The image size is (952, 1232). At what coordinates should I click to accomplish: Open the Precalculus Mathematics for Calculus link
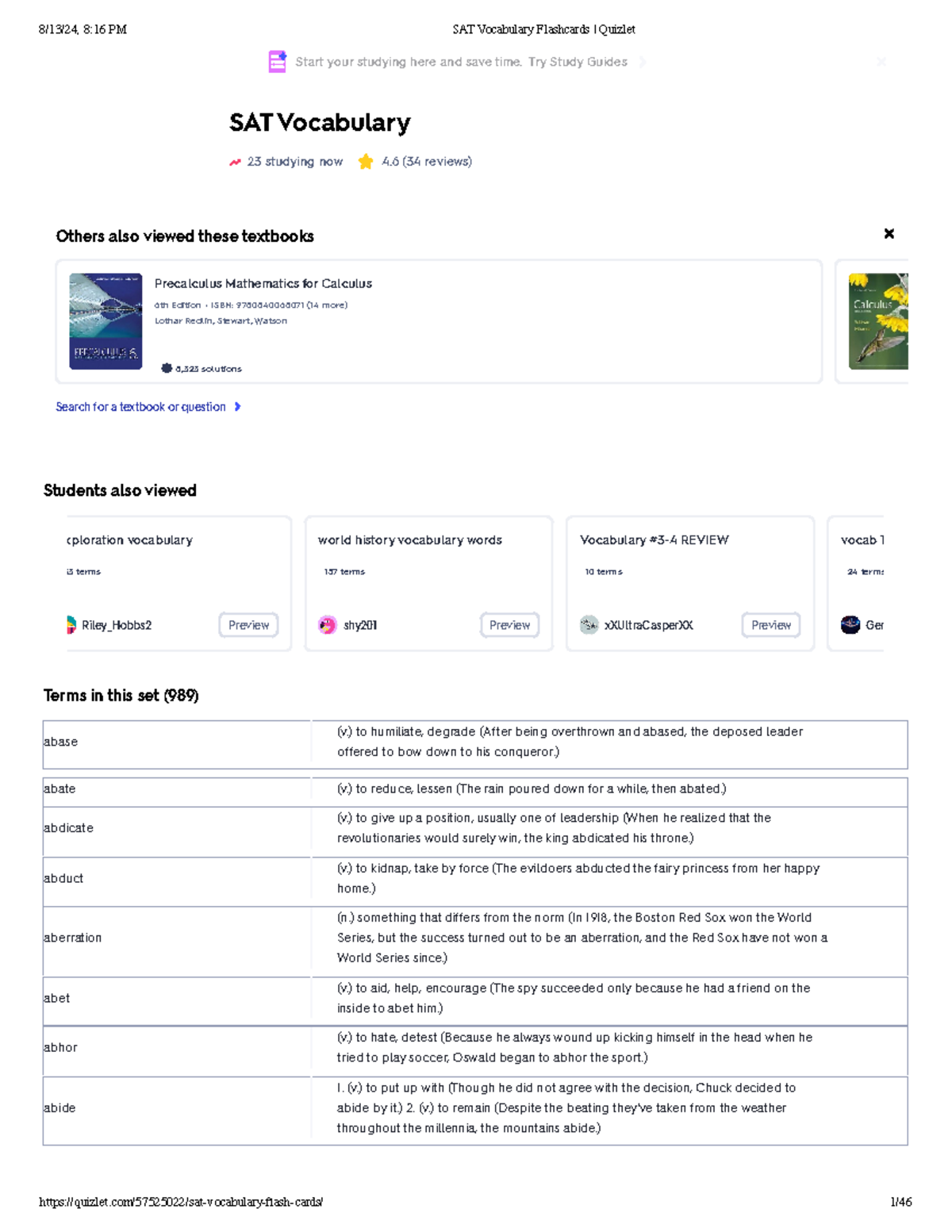[x=264, y=283]
